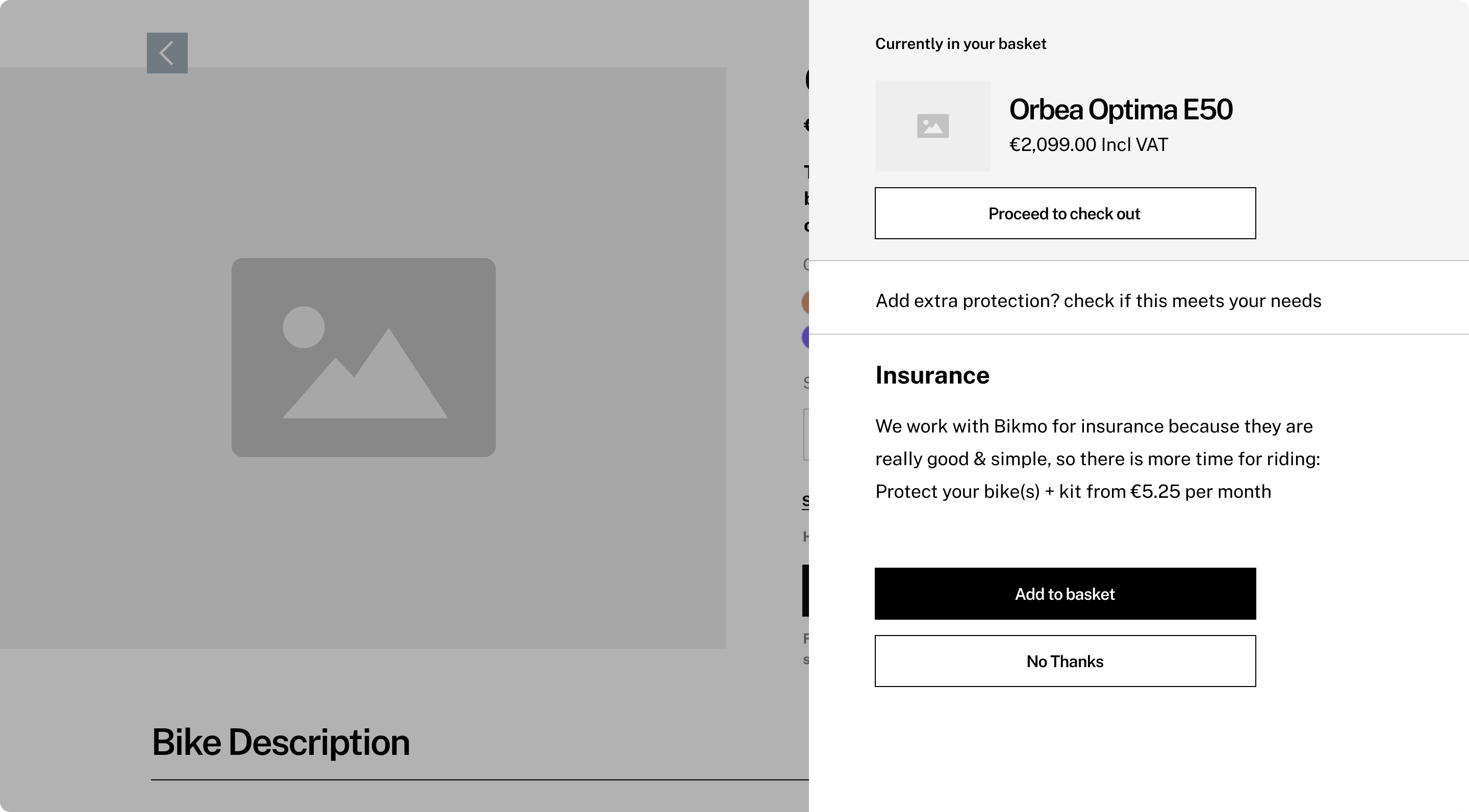The width and height of the screenshot is (1469, 812).
Task: Click the Bike Description heading
Action: 281,742
